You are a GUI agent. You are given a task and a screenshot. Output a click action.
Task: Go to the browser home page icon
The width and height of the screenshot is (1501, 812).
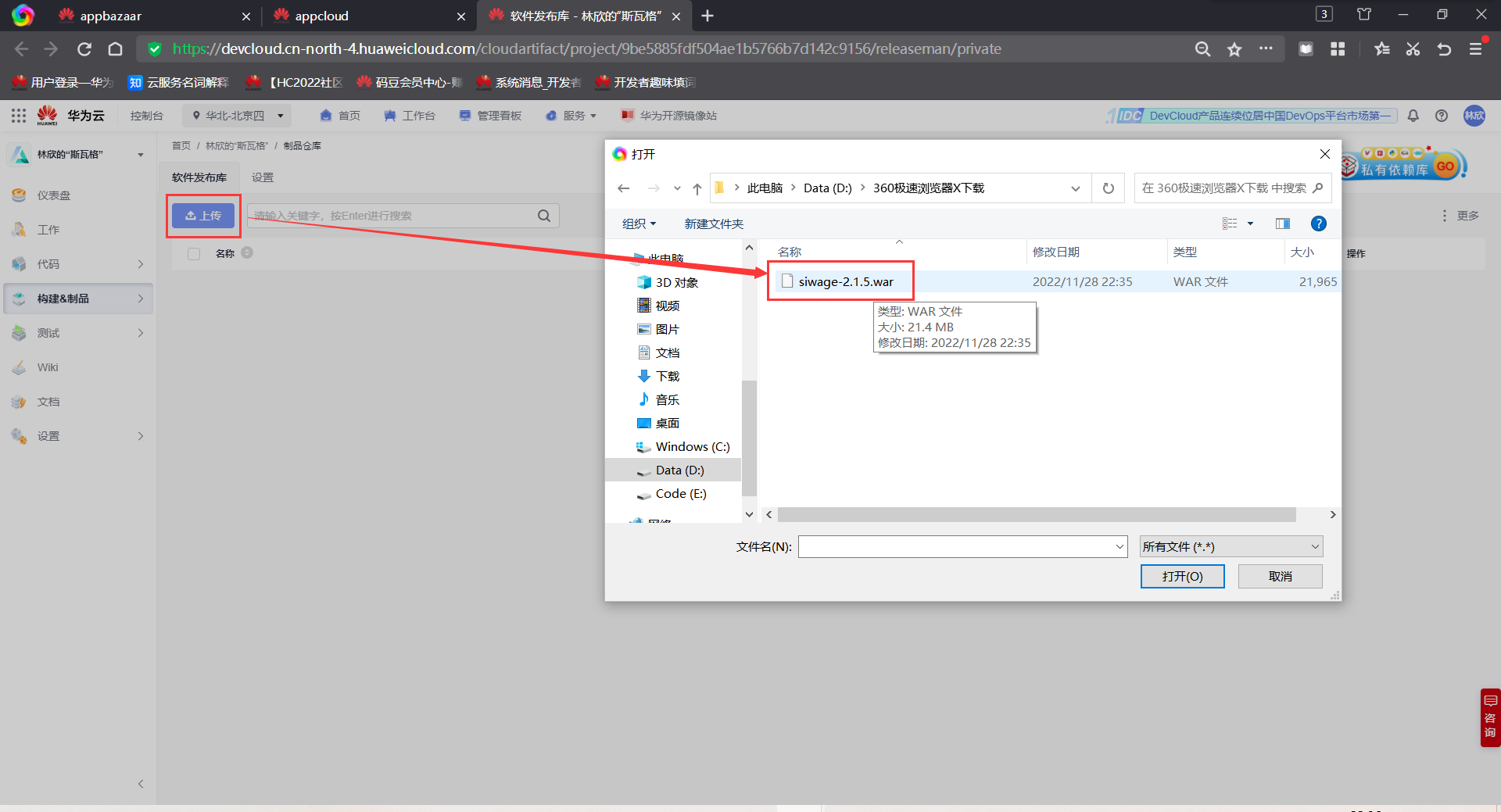pyautogui.click(x=116, y=49)
